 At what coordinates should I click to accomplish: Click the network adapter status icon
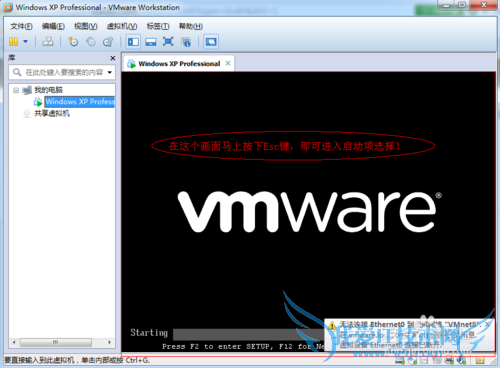(437, 360)
